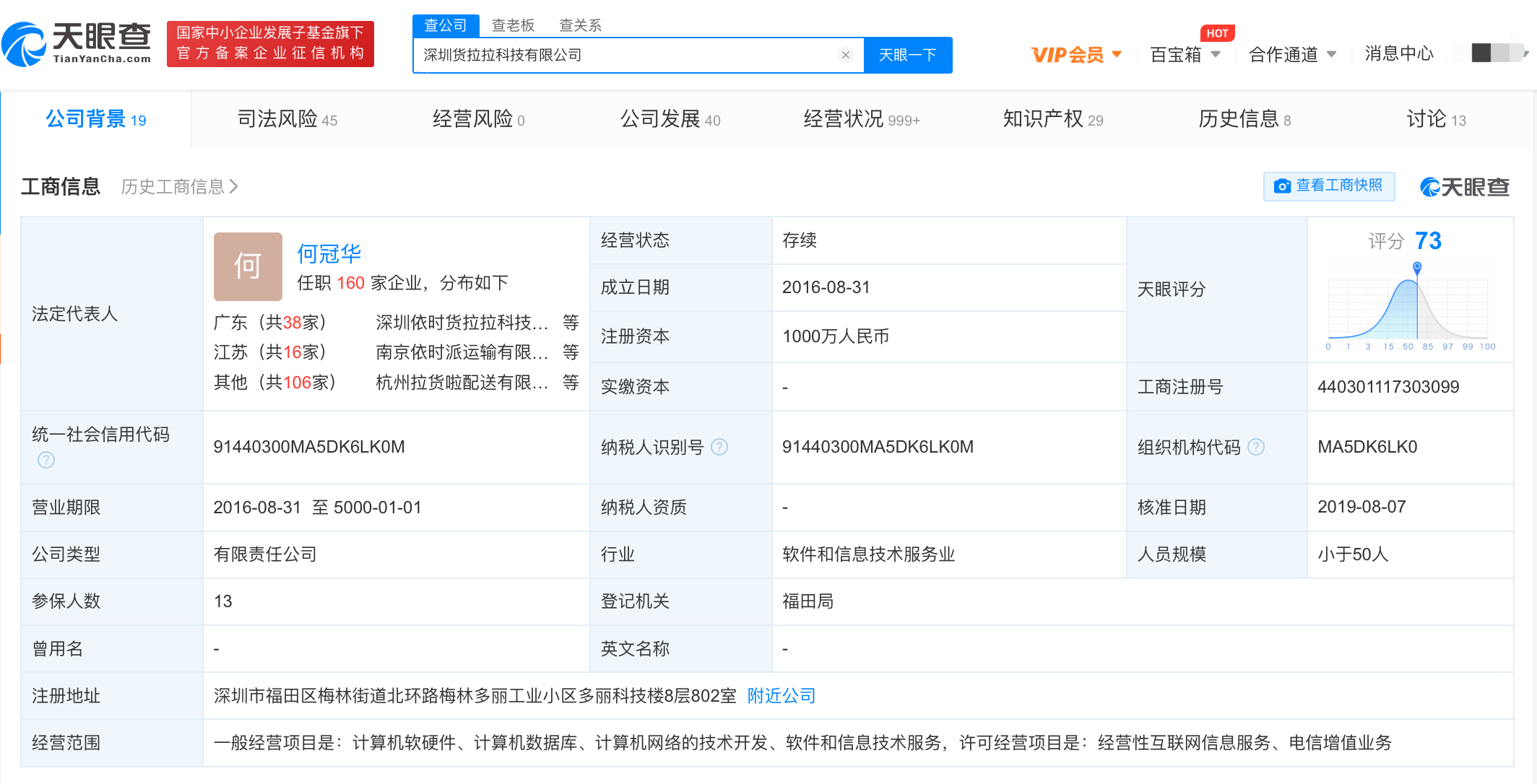Click the help icon beside 组织机构代码
This screenshot has width=1537, height=784.
pyautogui.click(x=1256, y=447)
